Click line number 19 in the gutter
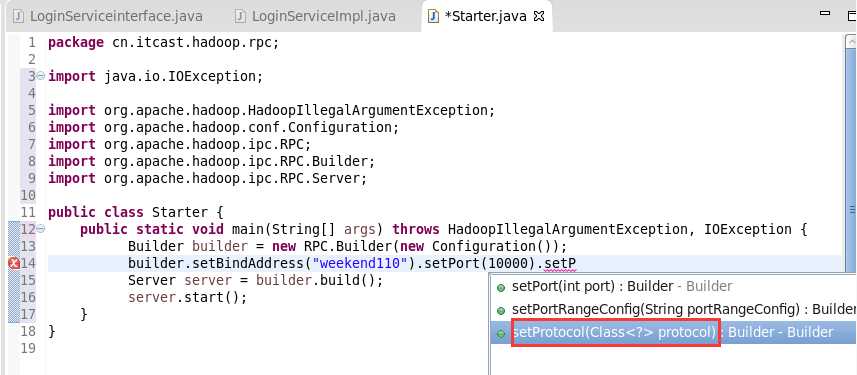857x375 pixels. click(28, 348)
